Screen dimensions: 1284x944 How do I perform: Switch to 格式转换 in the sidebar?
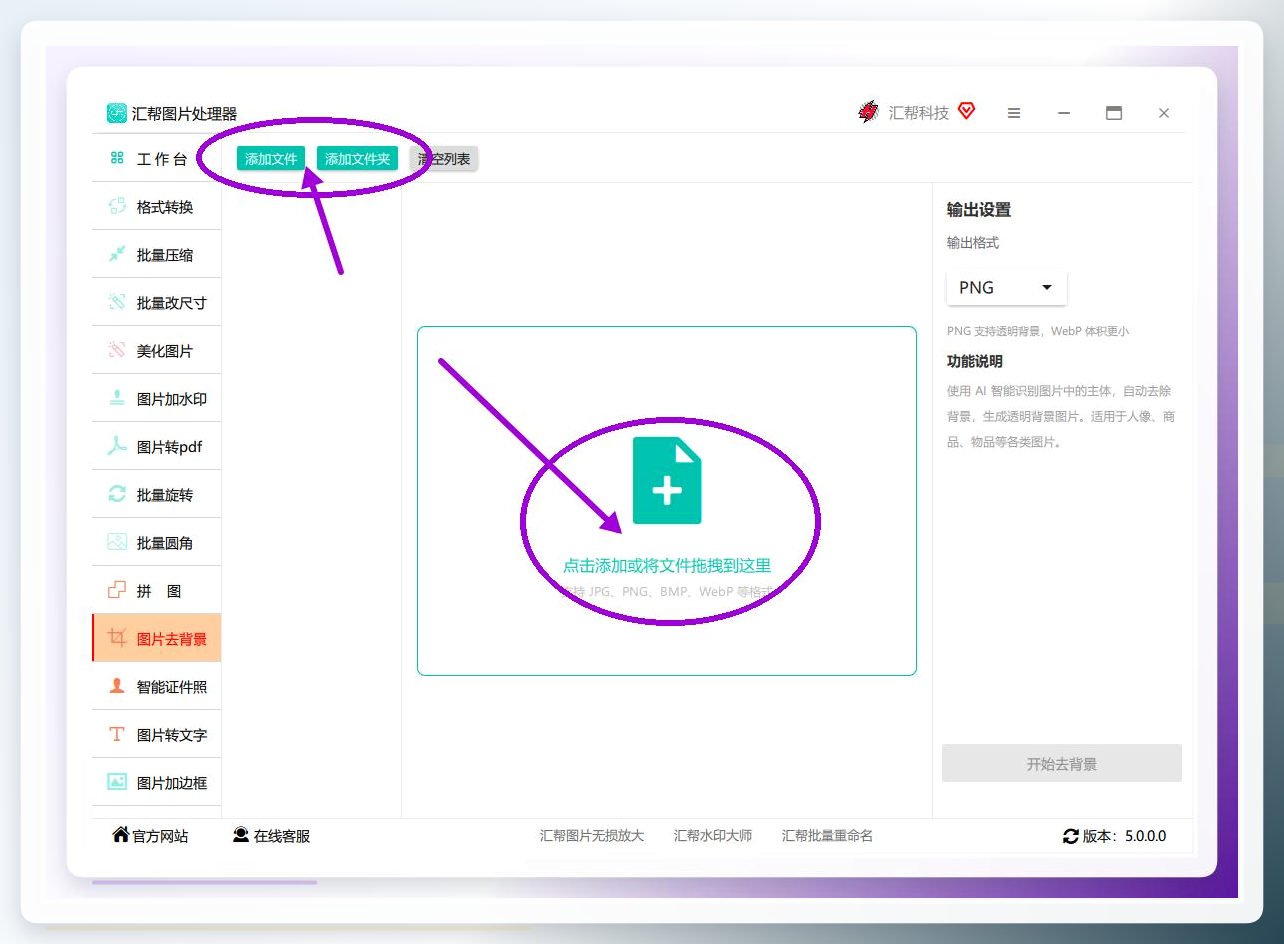coord(156,207)
